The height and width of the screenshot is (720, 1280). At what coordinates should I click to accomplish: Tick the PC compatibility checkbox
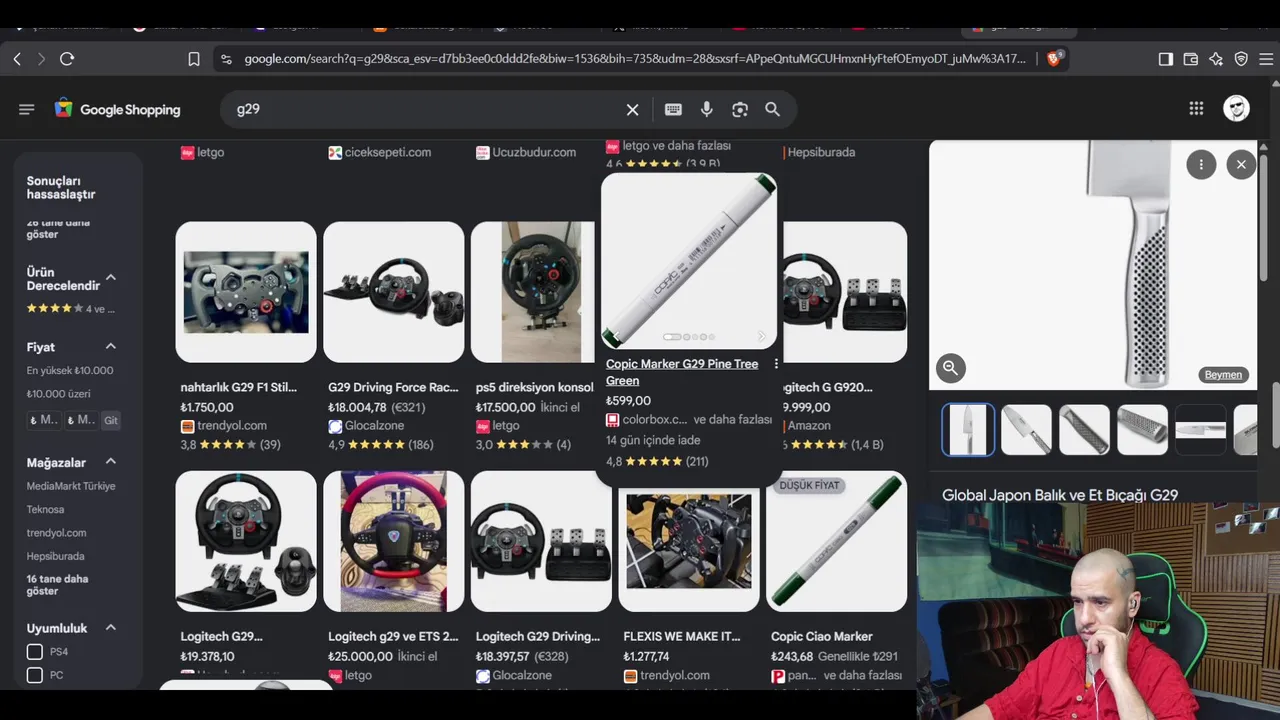(x=35, y=675)
